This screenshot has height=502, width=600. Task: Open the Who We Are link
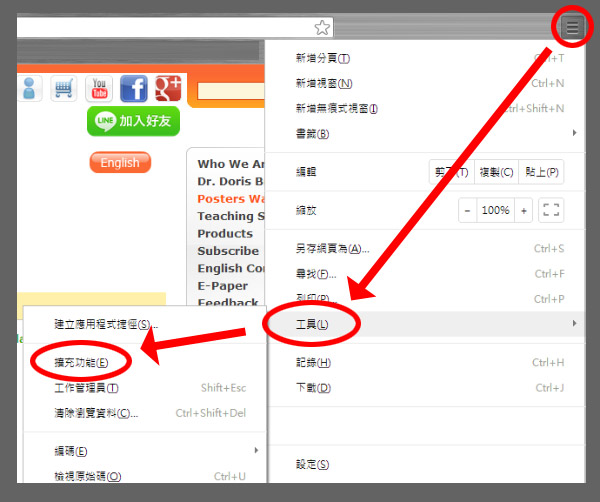(231, 164)
